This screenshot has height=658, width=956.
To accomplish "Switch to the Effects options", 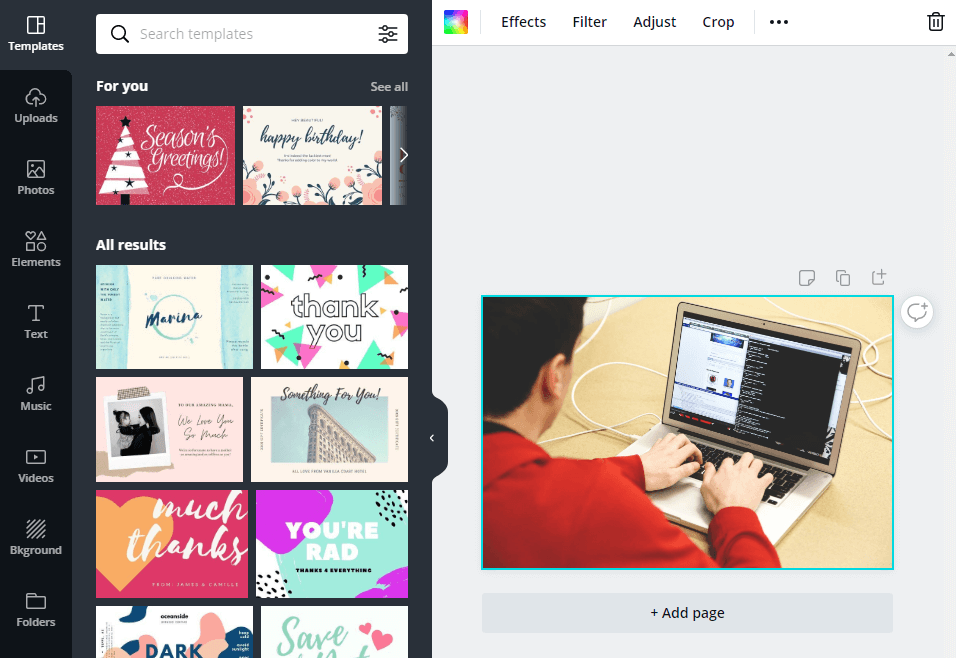I will coord(523,21).
